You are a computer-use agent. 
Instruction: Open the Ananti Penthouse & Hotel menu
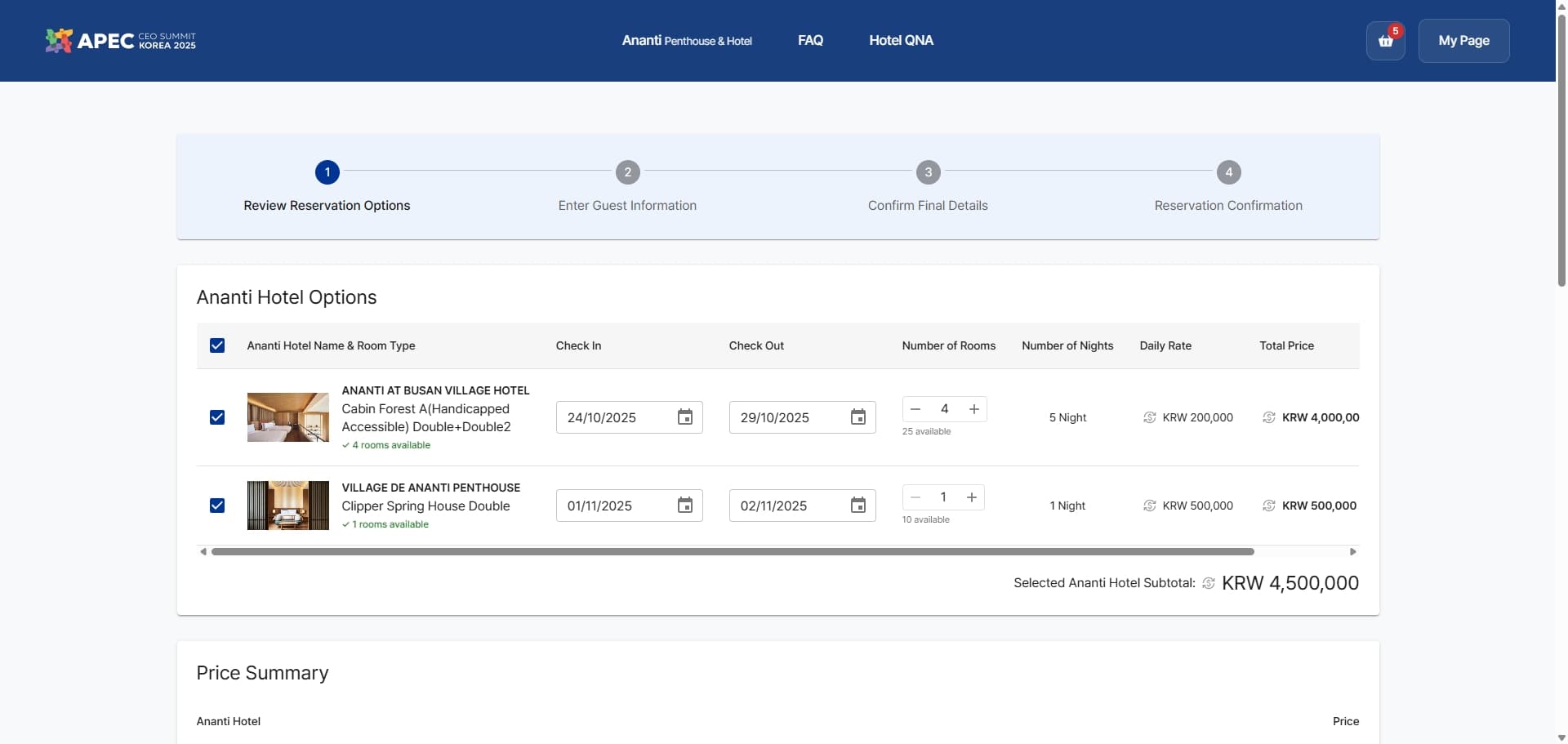pos(686,40)
